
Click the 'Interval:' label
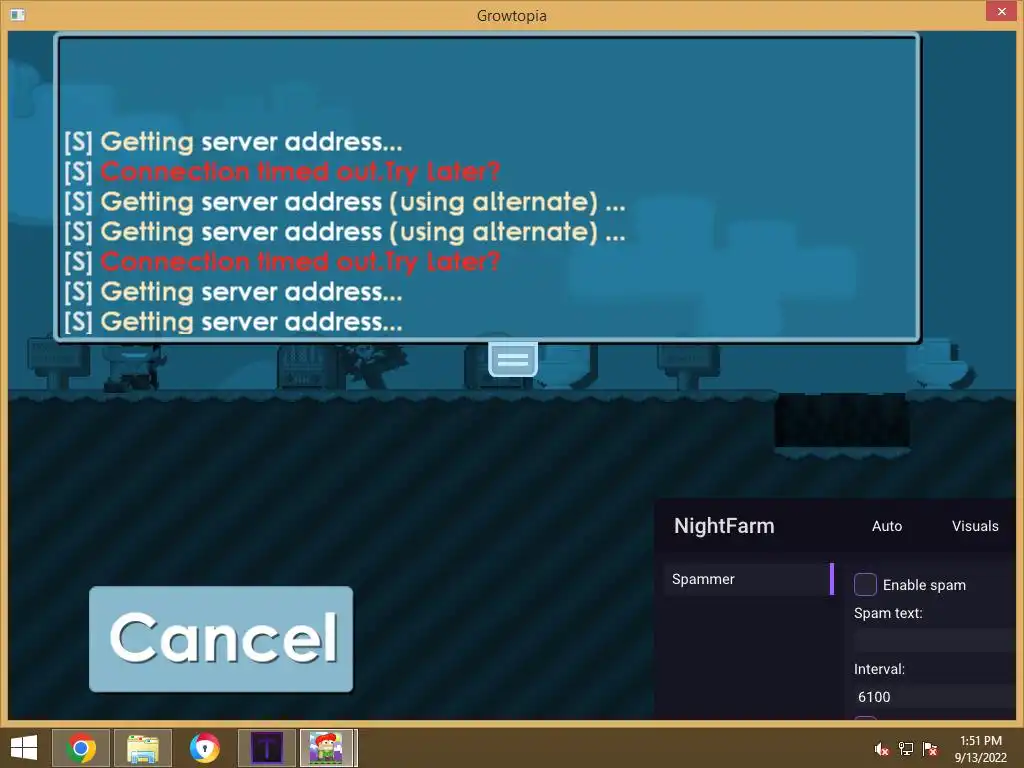coord(879,669)
